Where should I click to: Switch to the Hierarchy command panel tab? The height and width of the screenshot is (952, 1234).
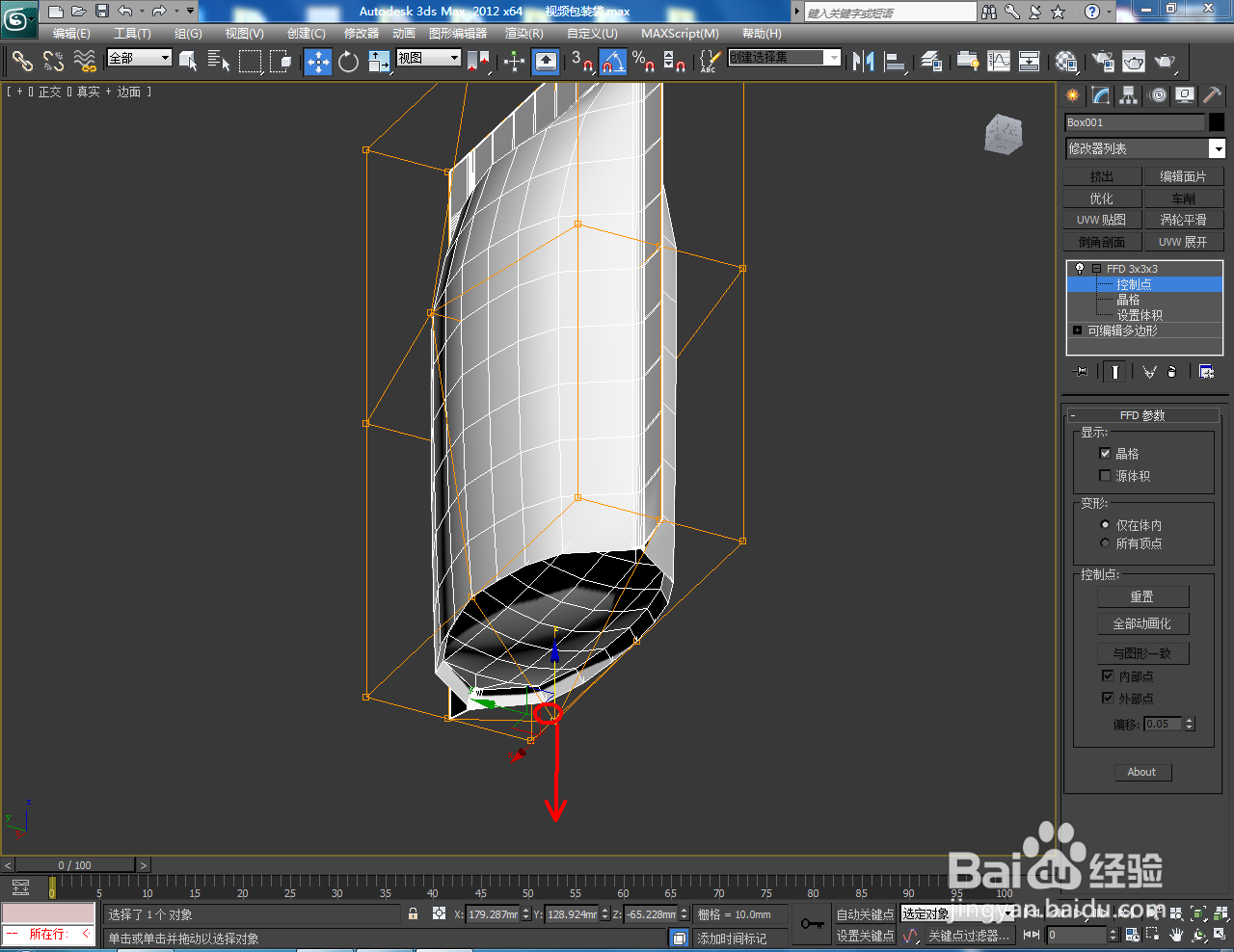[x=1129, y=95]
